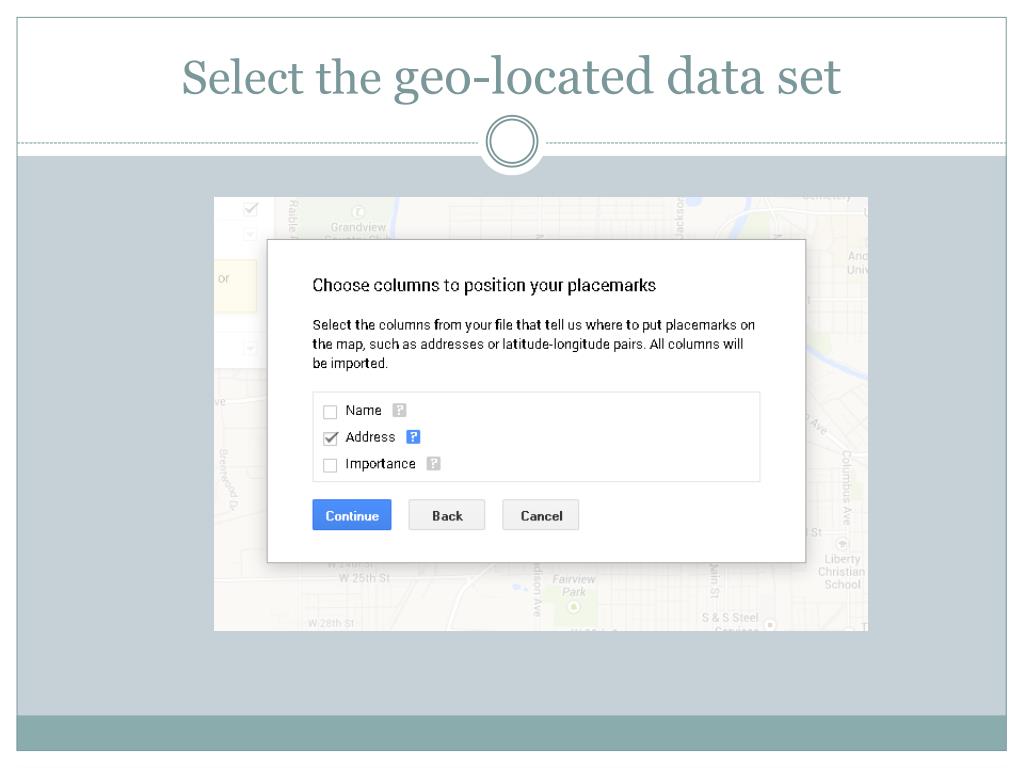Image resolution: width=1024 pixels, height=768 pixels.
Task: Open the upper faded dropdown in the left panel
Action: [x=250, y=234]
